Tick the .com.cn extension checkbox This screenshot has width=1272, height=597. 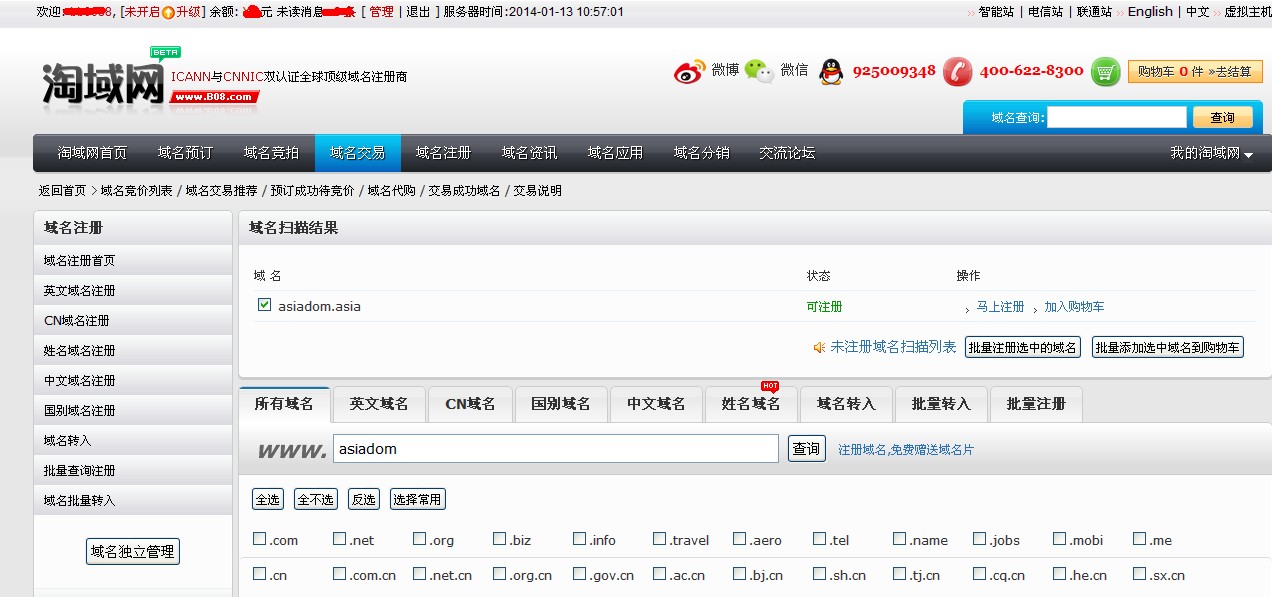[x=340, y=574]
